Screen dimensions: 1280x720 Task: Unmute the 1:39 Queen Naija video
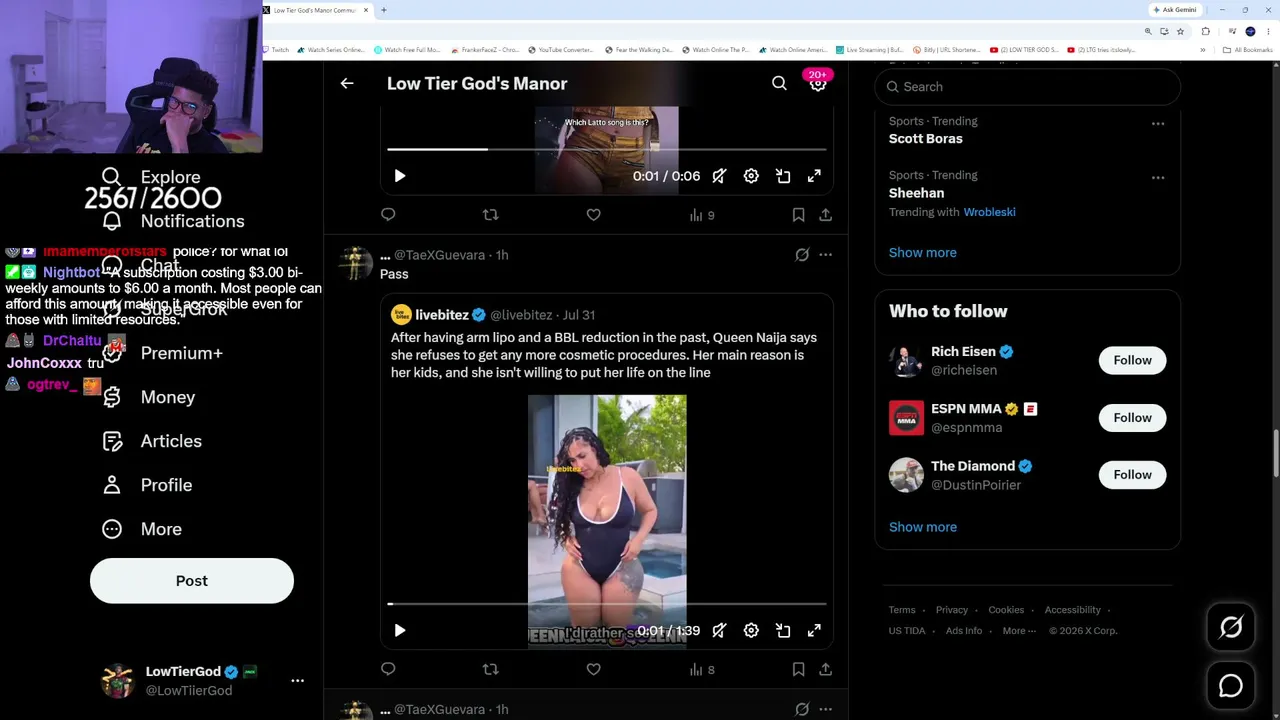pos(719,630)
